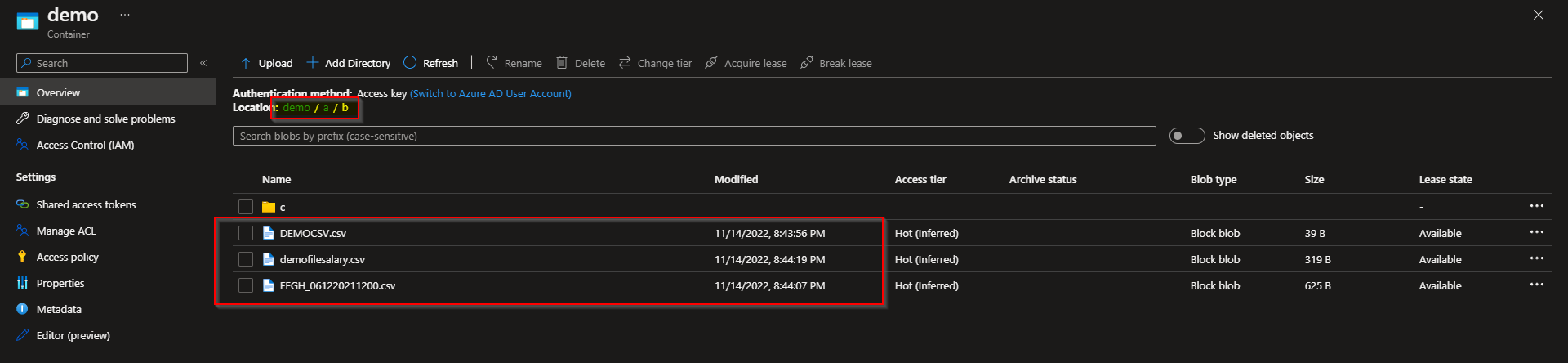Click in the Search blobs by prefix field
This screenshot has width=1568, height=363.
coord(694,136)
